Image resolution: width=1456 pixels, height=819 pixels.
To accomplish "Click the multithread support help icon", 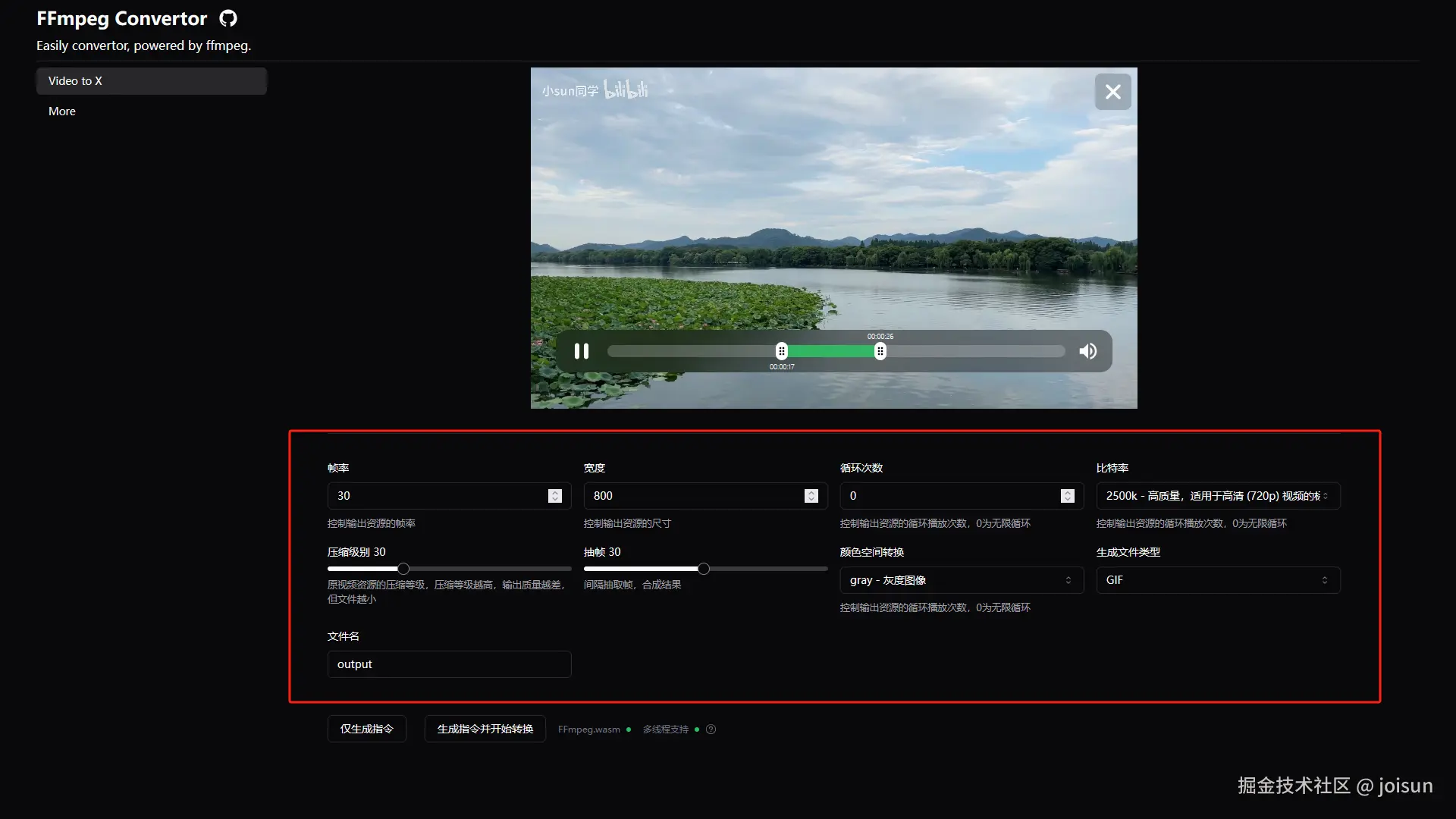I will click(x=711, y=730).
